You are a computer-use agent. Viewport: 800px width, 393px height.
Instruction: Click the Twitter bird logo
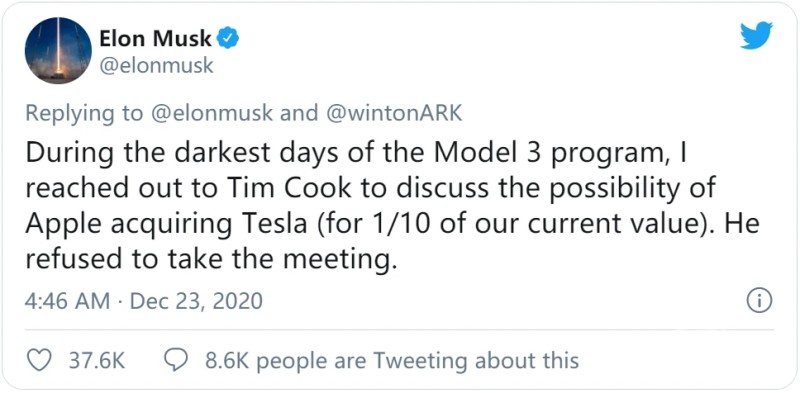point(757,36)
